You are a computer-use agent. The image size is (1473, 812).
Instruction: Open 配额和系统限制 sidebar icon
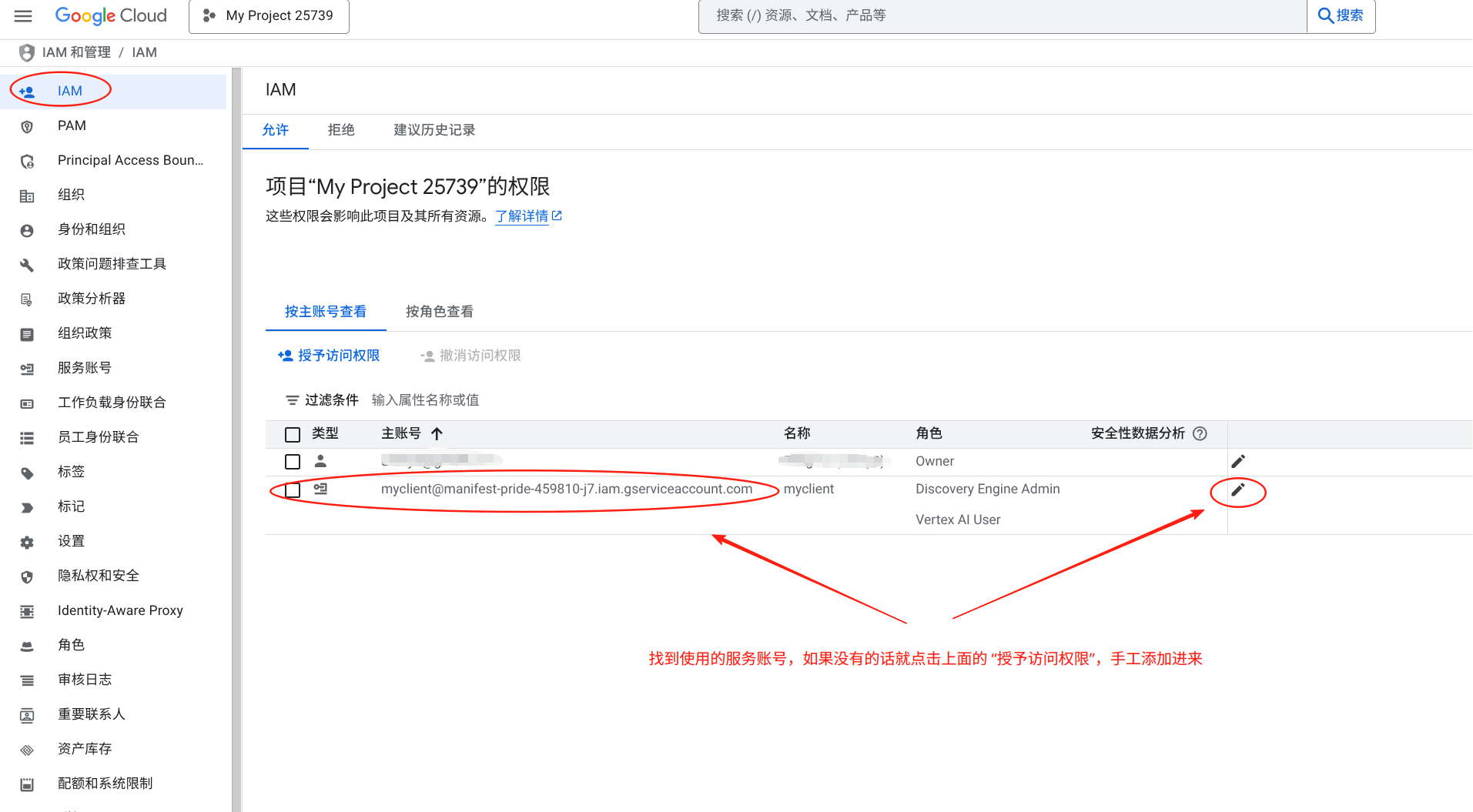[27, 784]
